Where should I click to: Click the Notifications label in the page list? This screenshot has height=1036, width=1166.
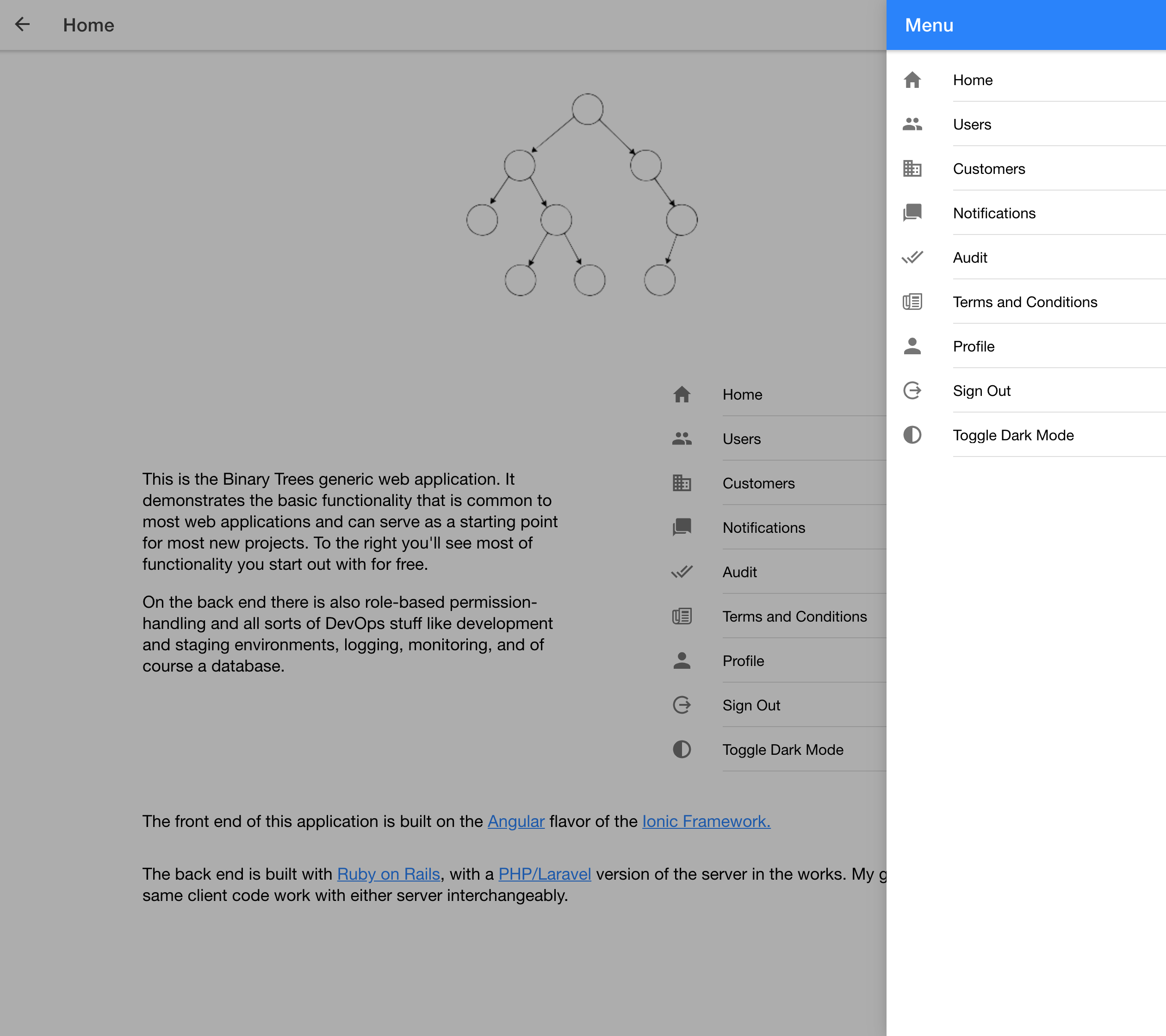pos(764,528)
